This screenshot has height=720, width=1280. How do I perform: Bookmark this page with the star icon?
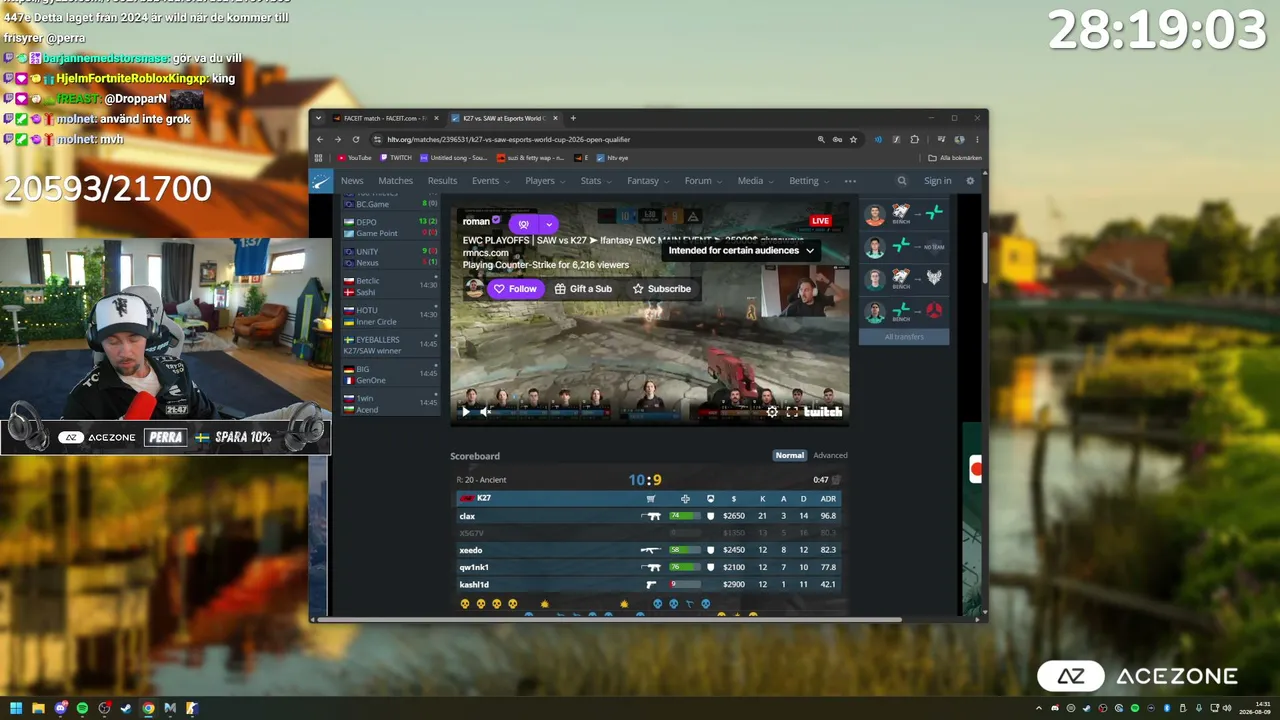[x=853, y=139]
